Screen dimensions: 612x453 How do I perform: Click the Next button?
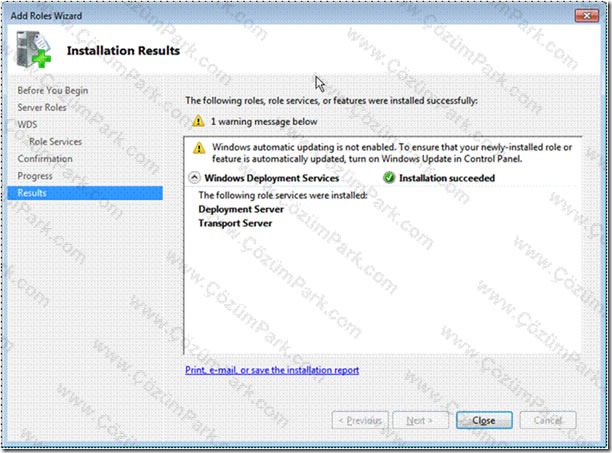point(420,421)
